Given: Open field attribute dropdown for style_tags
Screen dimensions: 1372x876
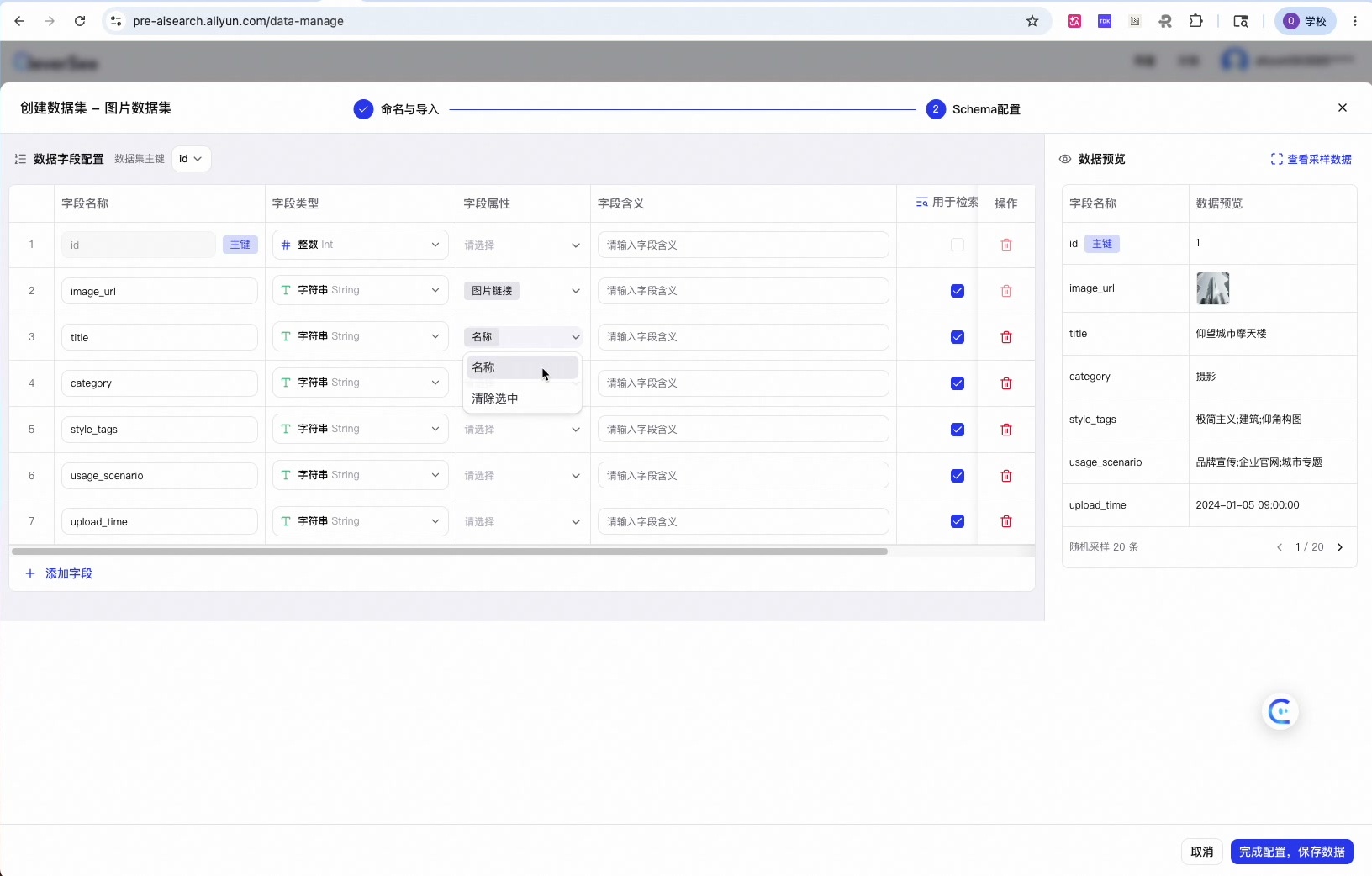Looking at the screenshot, I should point(523,430).
